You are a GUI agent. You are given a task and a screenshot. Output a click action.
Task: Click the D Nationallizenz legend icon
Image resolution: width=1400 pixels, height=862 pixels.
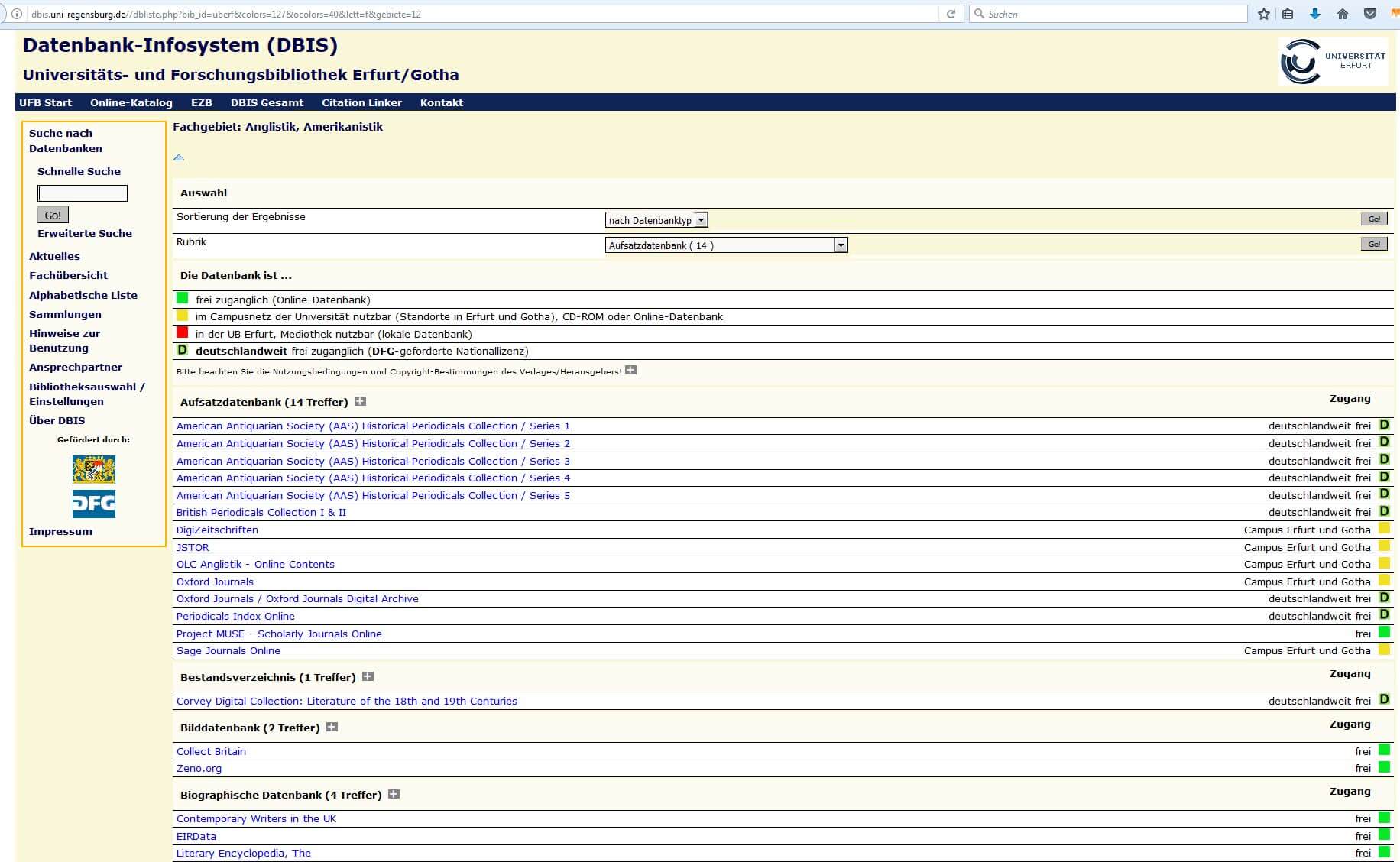pos(182,350)
